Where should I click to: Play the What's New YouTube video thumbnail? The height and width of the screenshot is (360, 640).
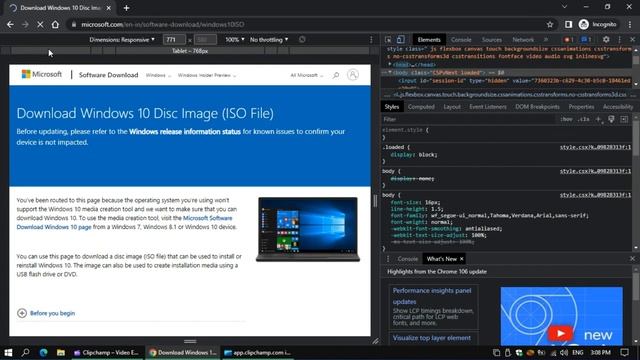(x=560, y=333)
